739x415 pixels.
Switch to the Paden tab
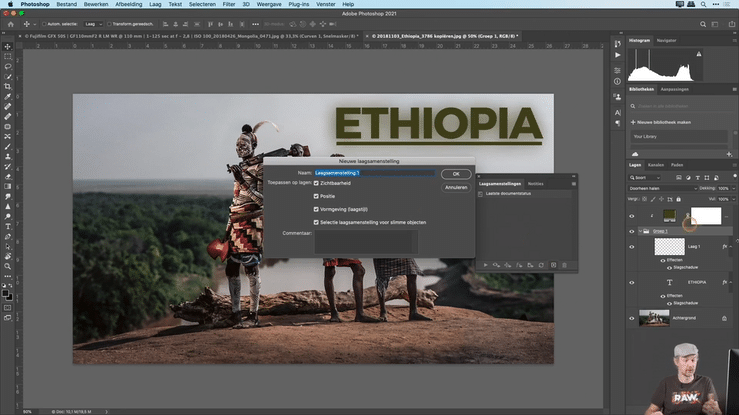tap(677, 165)
